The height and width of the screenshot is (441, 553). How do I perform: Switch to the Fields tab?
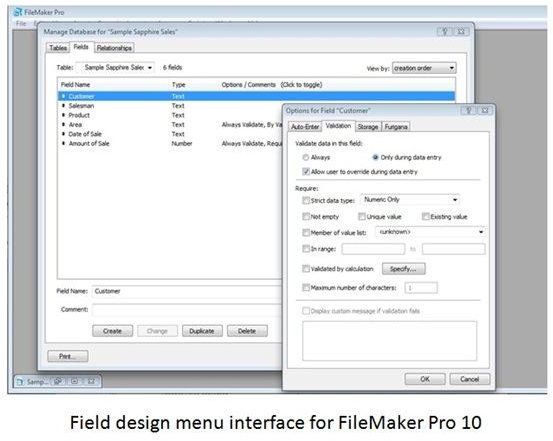pos(81,47)
